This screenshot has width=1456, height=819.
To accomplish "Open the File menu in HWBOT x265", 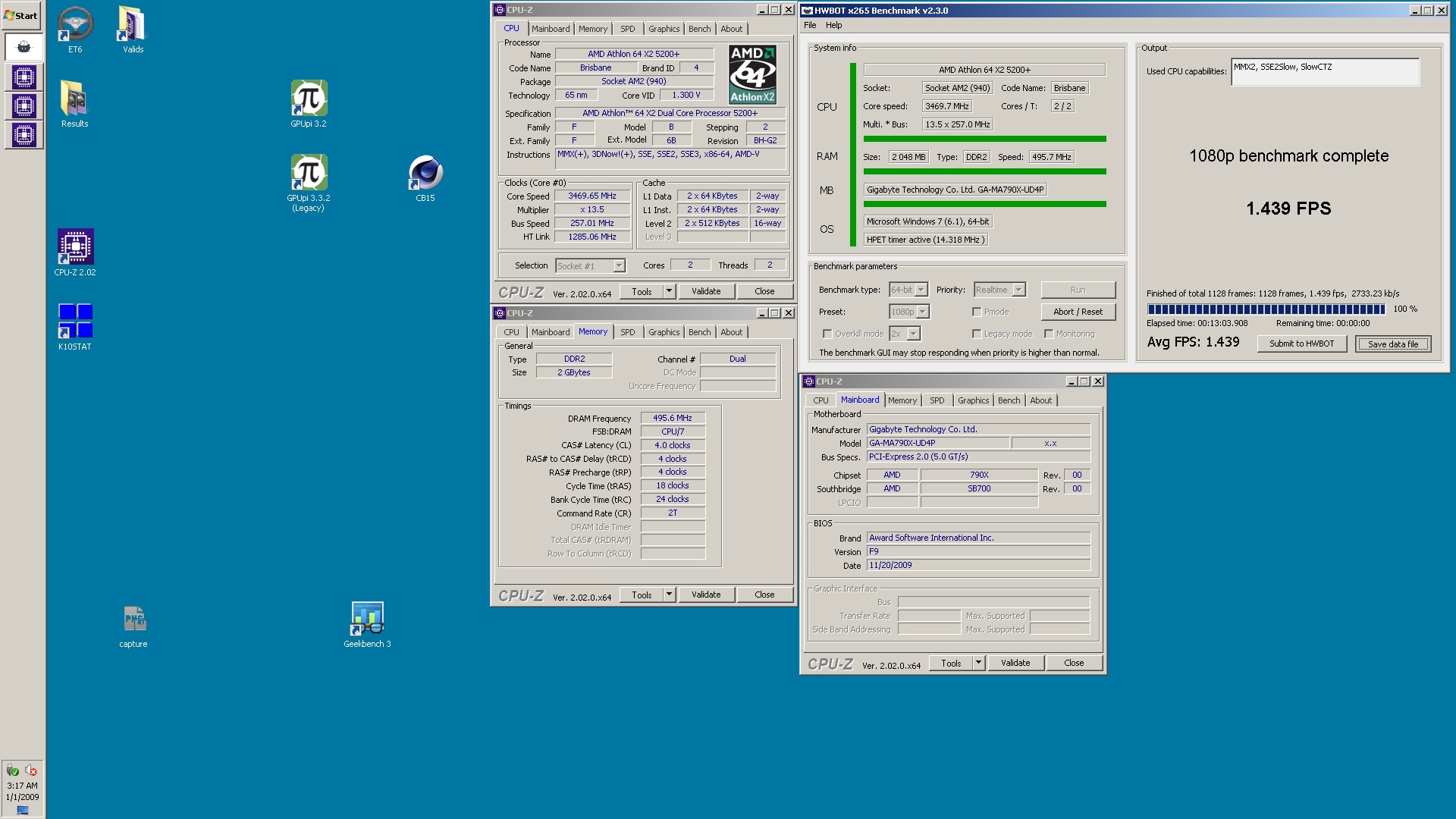I will 810,25.
